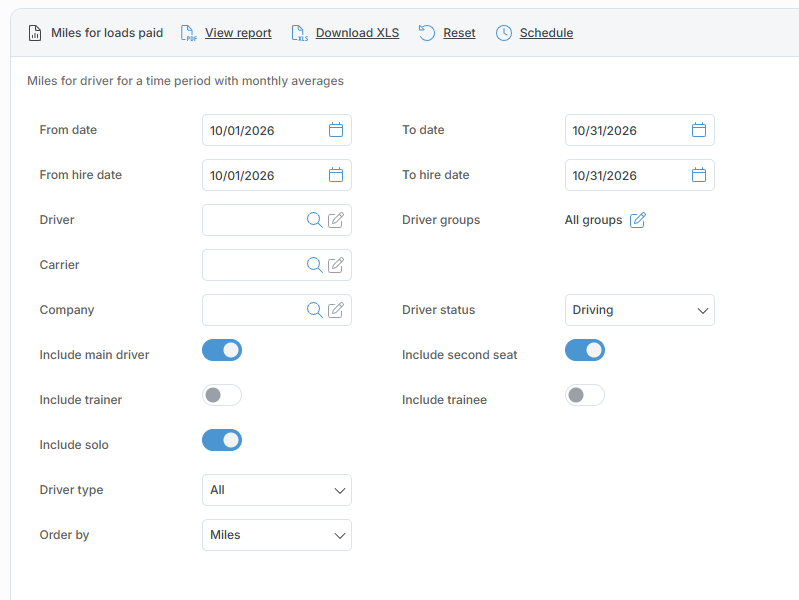
Task: Click the Company edit pencil icon
Action: [x=336, y=310]
